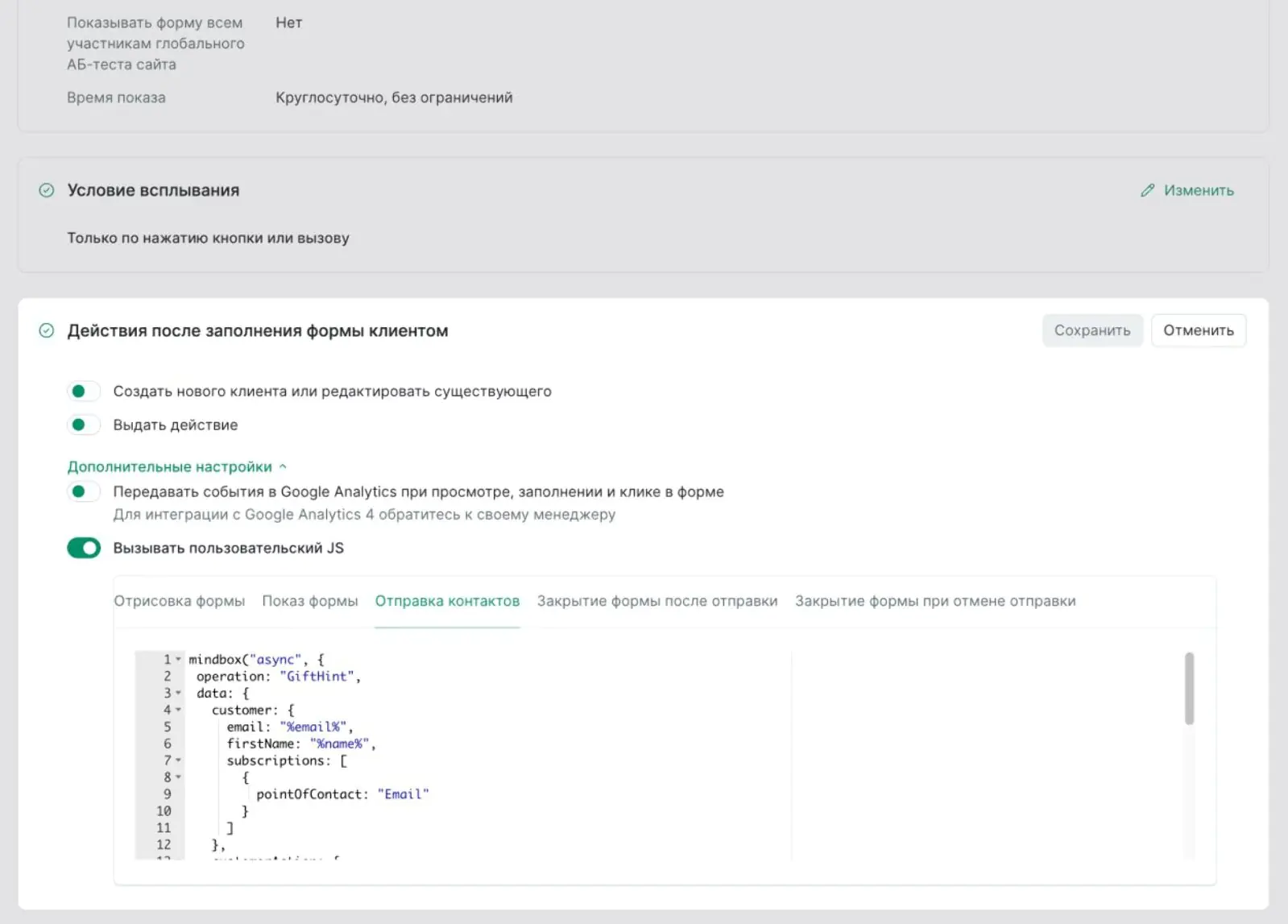Toggle the Выдать действие switch
The image size is (1288, 924).
click(84, 425)
